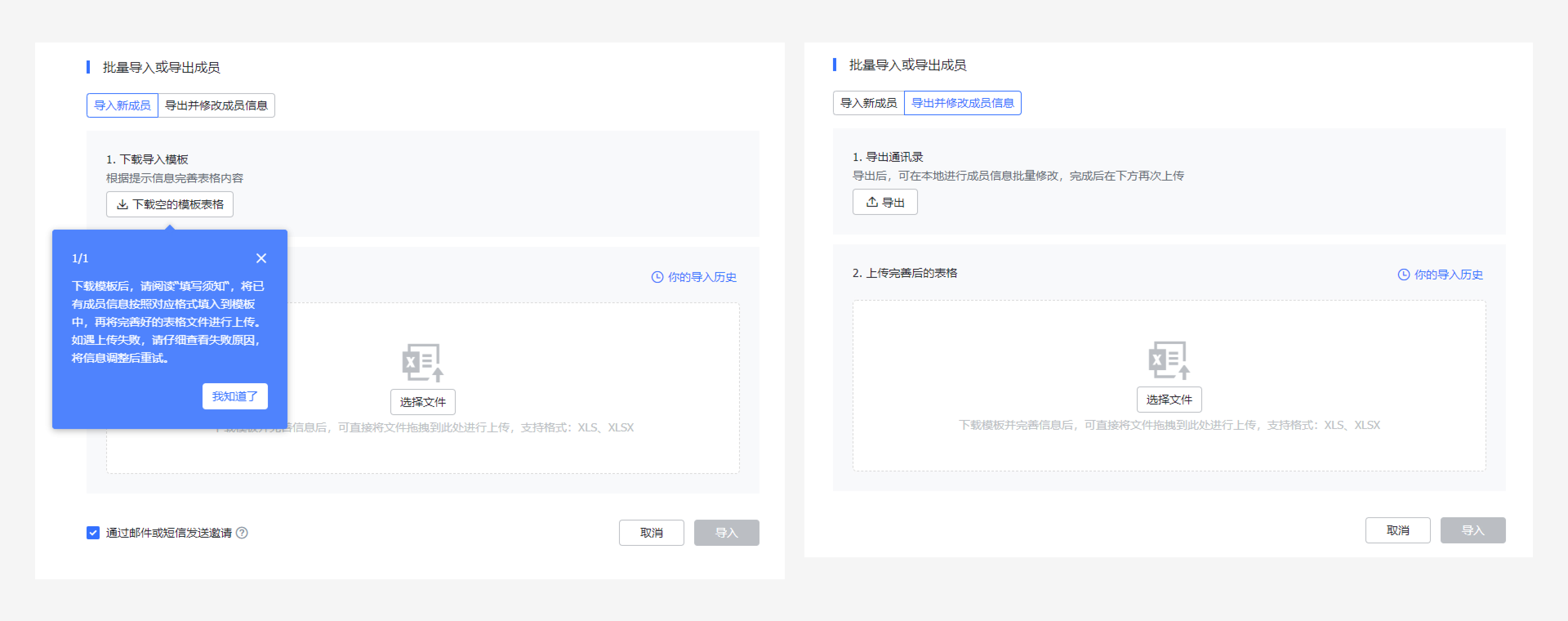Uncheck the send invitation by email or SMS checkbox

pos(93,533)
